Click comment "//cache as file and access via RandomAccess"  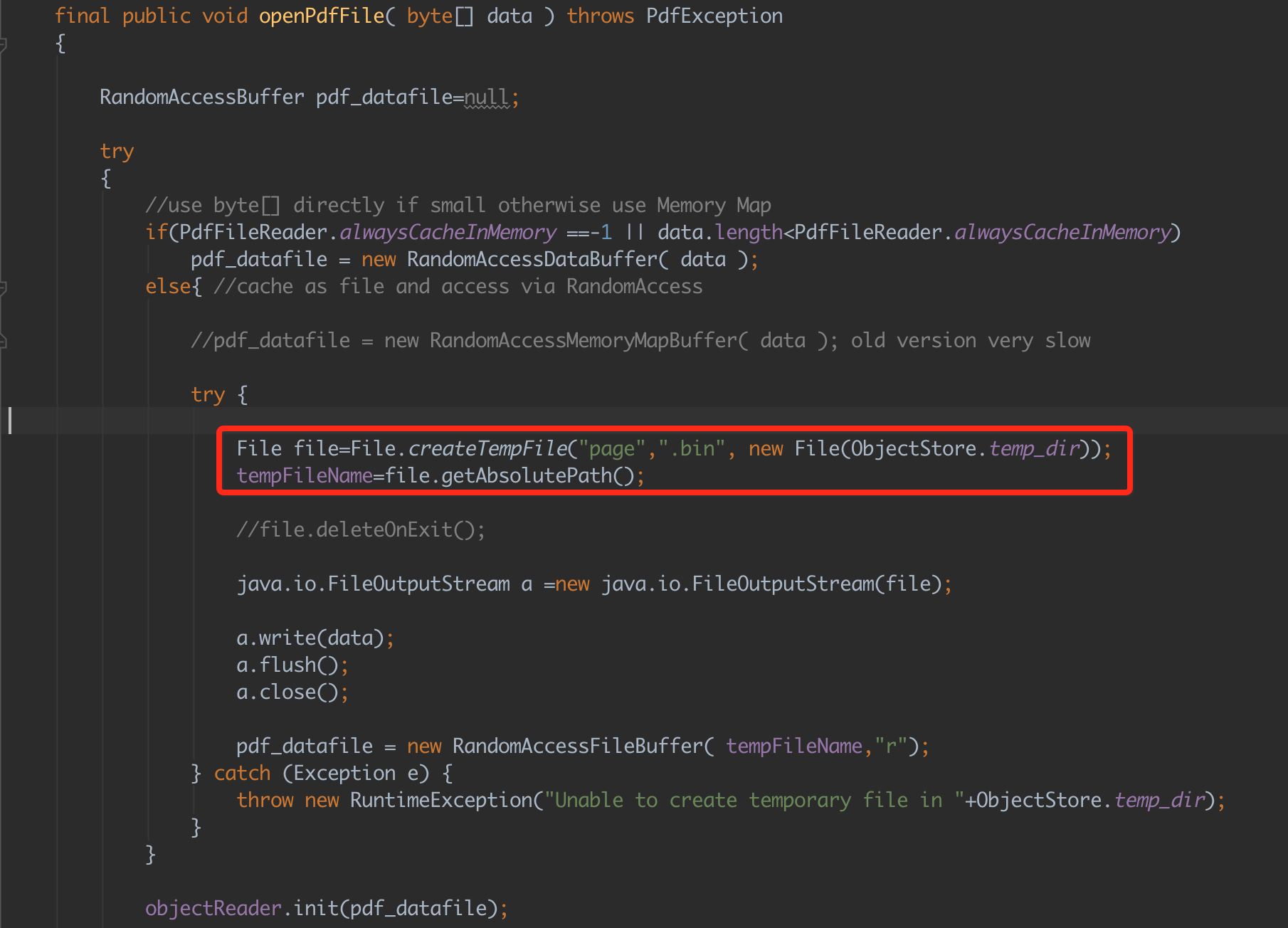(458, 286)
